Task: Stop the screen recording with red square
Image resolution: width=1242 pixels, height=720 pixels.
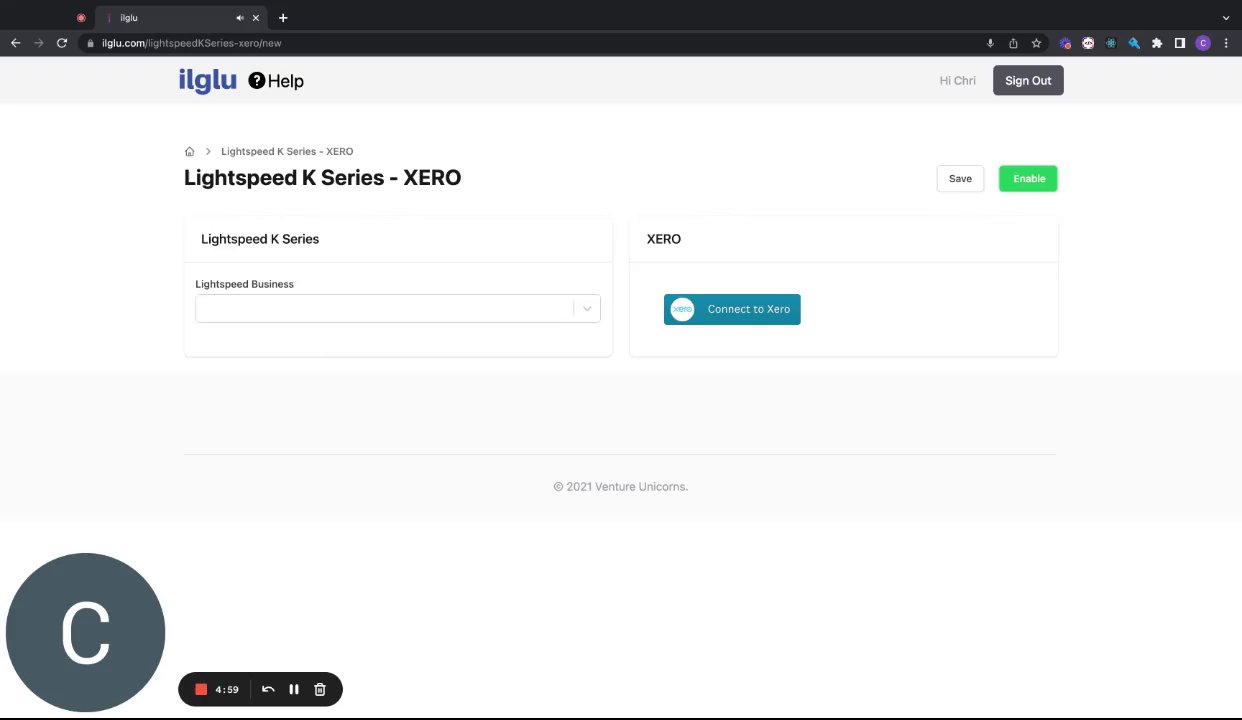Action: pyautogui.click(x=201, y=689)
